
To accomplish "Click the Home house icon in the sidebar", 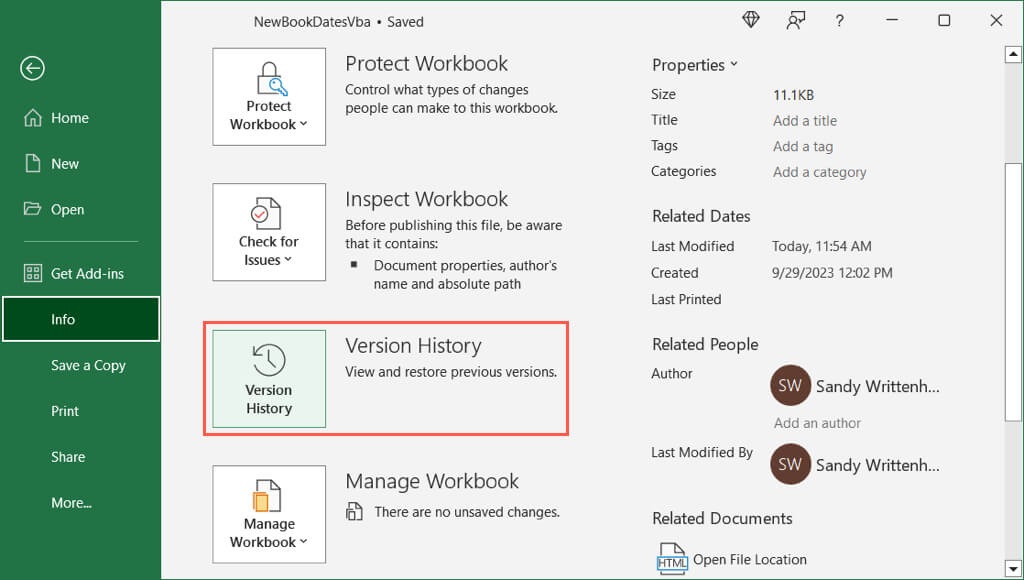I will (x=32, y=118).
